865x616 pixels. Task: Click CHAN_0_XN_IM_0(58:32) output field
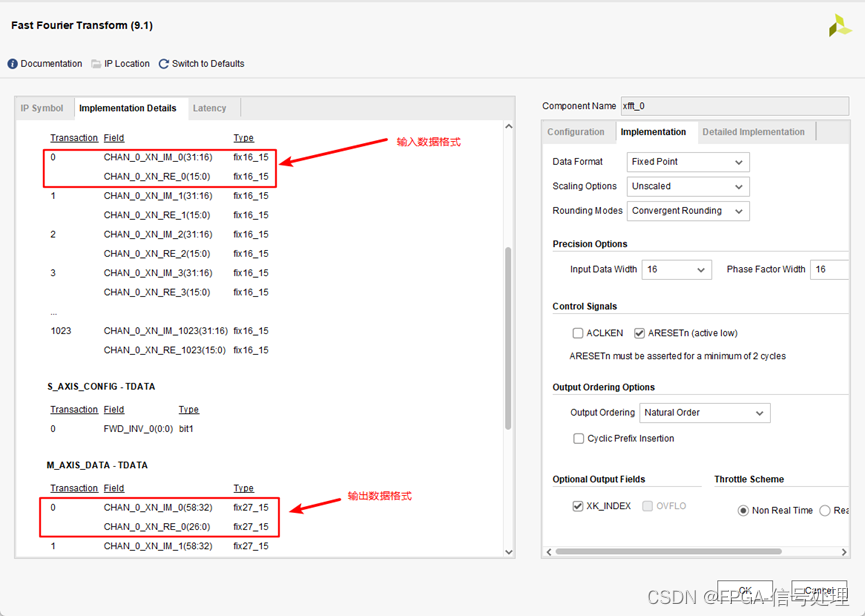(x=158, y=507)
